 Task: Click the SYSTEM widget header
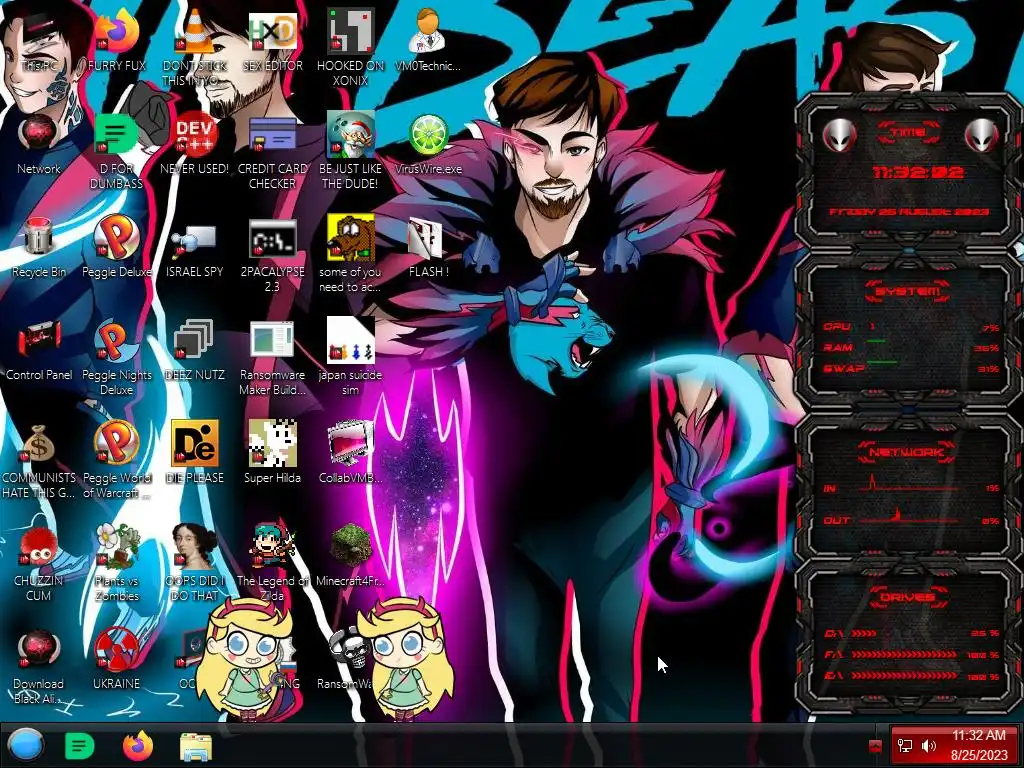[x=908, y=291]
